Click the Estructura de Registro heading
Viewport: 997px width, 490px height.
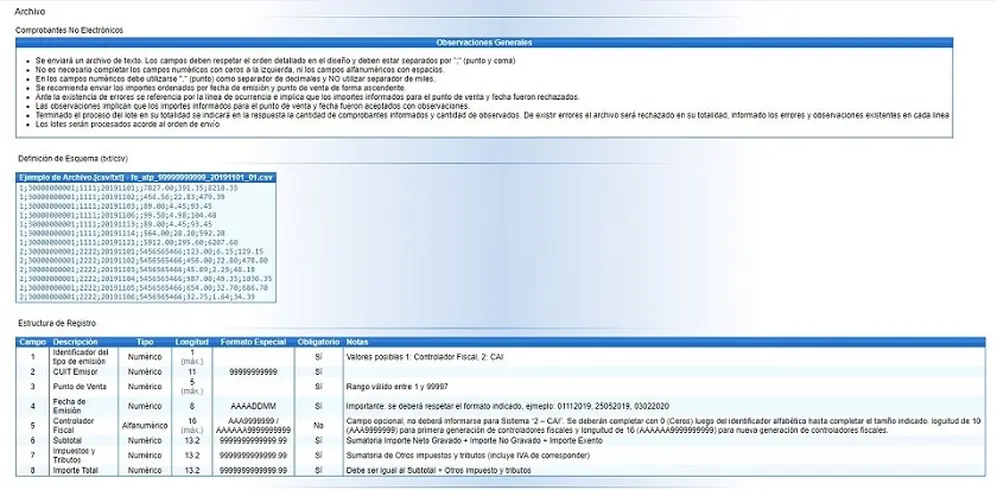click(x=57, y=323)
